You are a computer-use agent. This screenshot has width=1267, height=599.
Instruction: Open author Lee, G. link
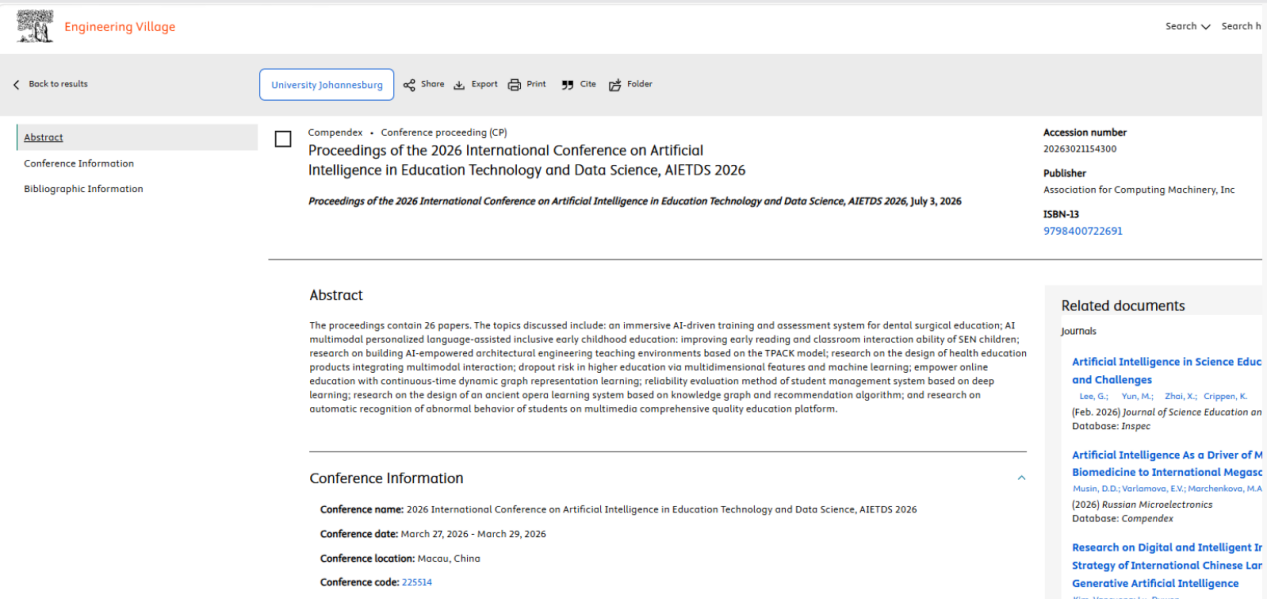[1094, 397]
